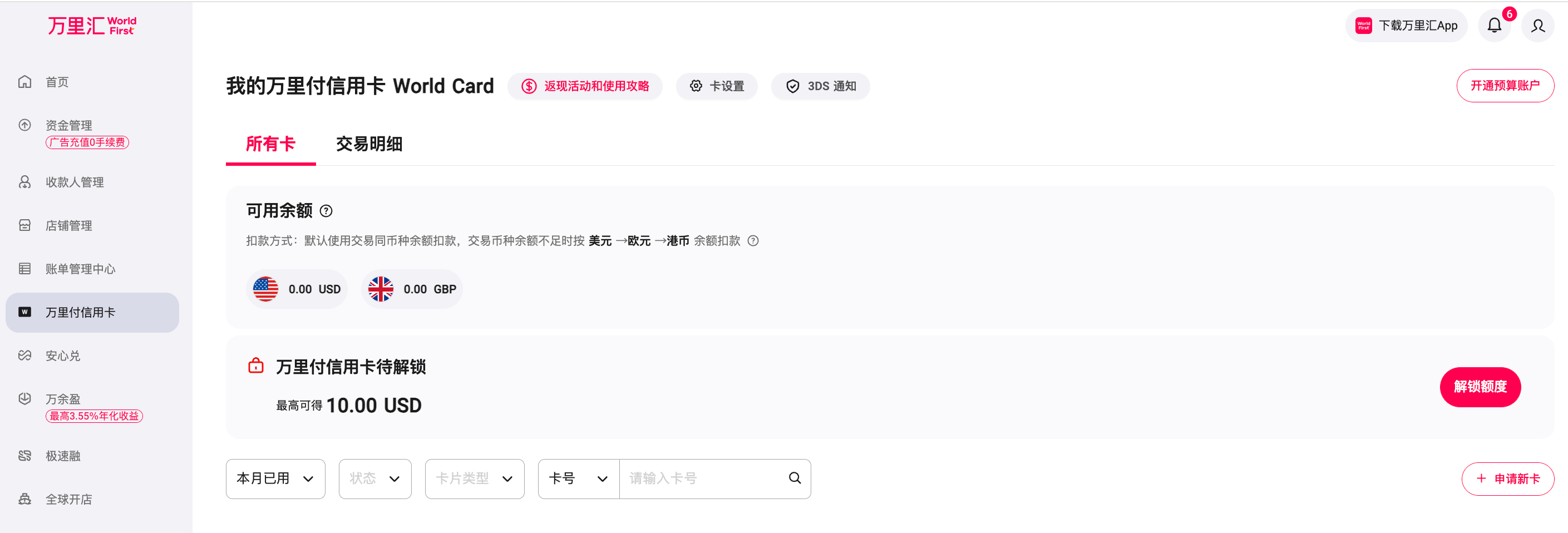The width and height of the screenshot is (1568, 533).
Task: Expand the 本月已用 filter dropdown
Action: 275,479
